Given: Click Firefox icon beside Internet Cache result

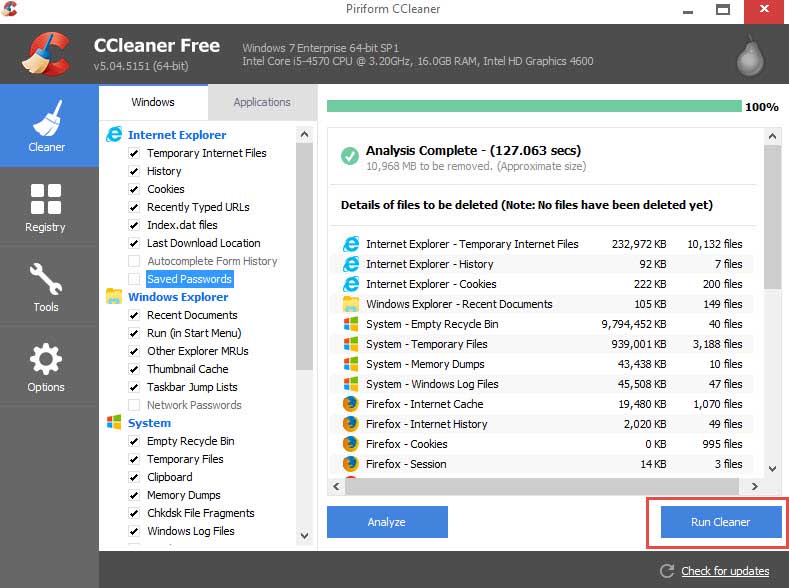Looking at the screenshot, I should (351, 404).
